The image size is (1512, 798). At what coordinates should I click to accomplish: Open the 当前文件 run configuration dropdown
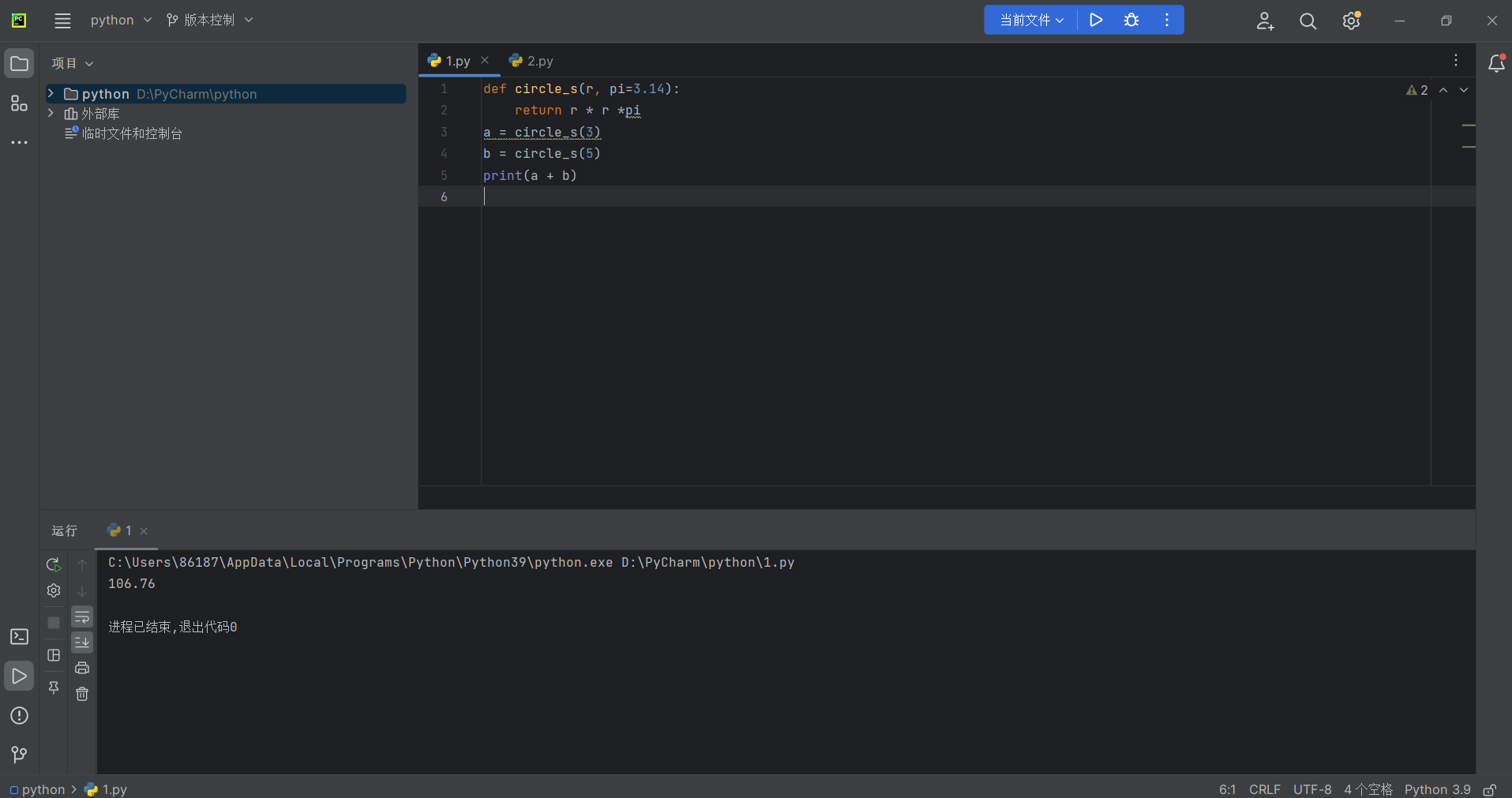[x=1031, y=21]
